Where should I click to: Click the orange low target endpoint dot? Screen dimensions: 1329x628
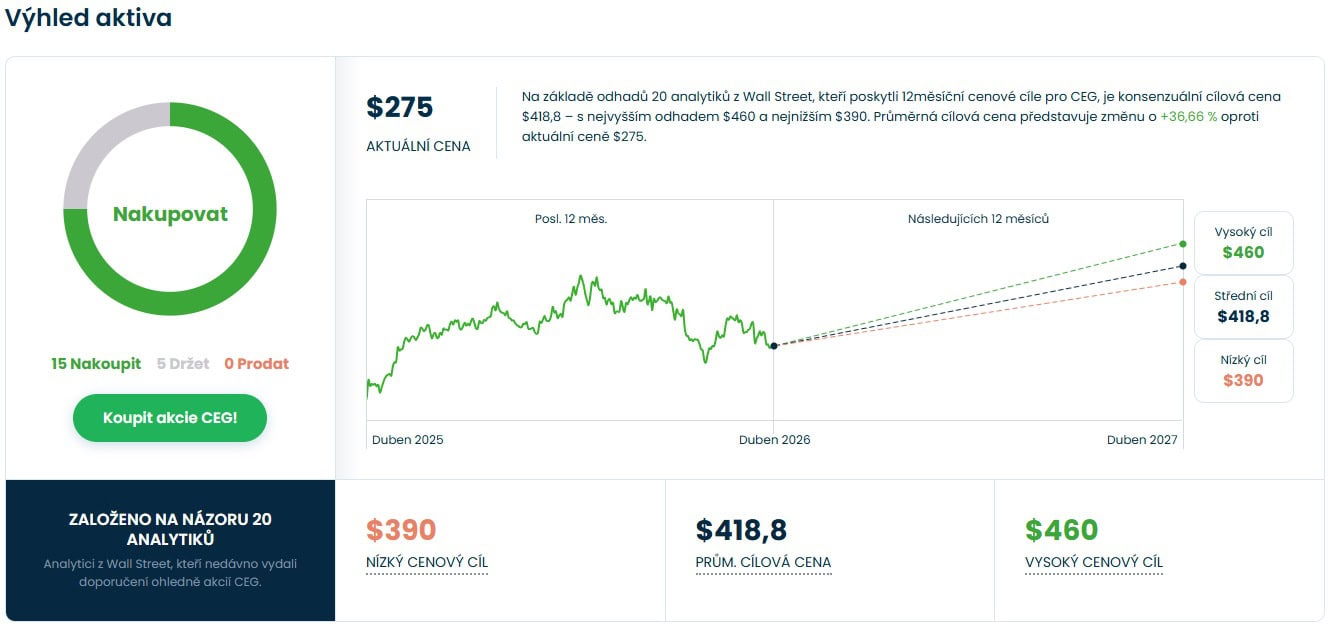point(1183,282)
